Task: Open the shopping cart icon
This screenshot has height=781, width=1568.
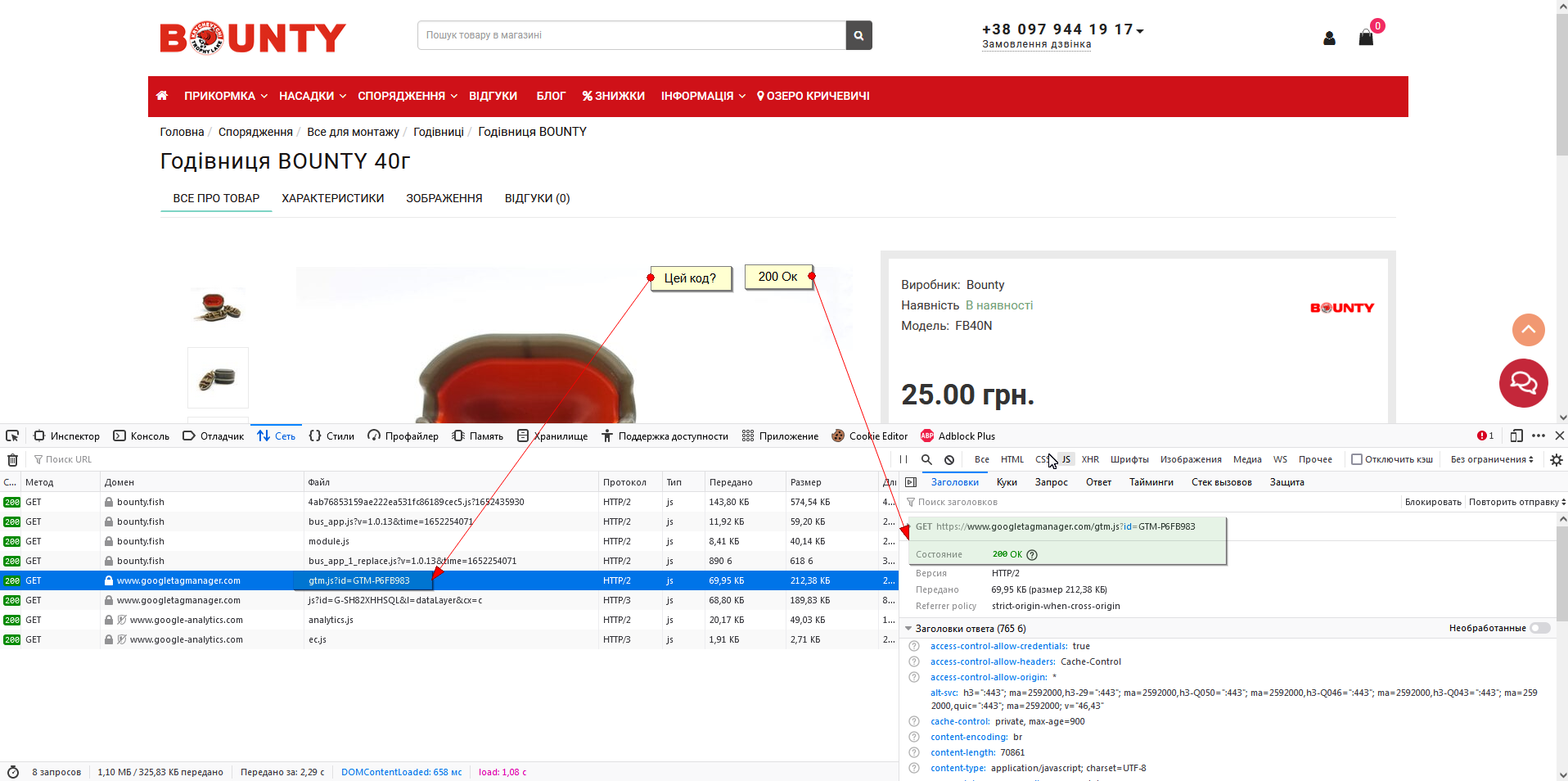Action: pos(1366,38)
